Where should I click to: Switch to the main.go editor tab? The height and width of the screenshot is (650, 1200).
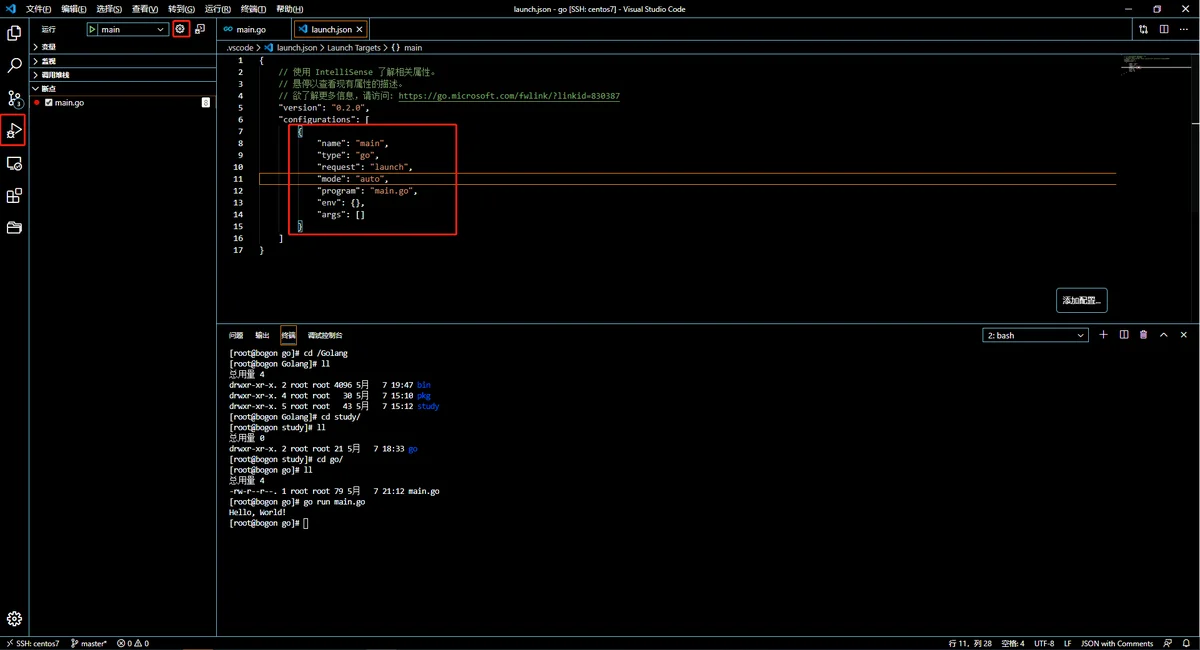(x=251, y=30)
